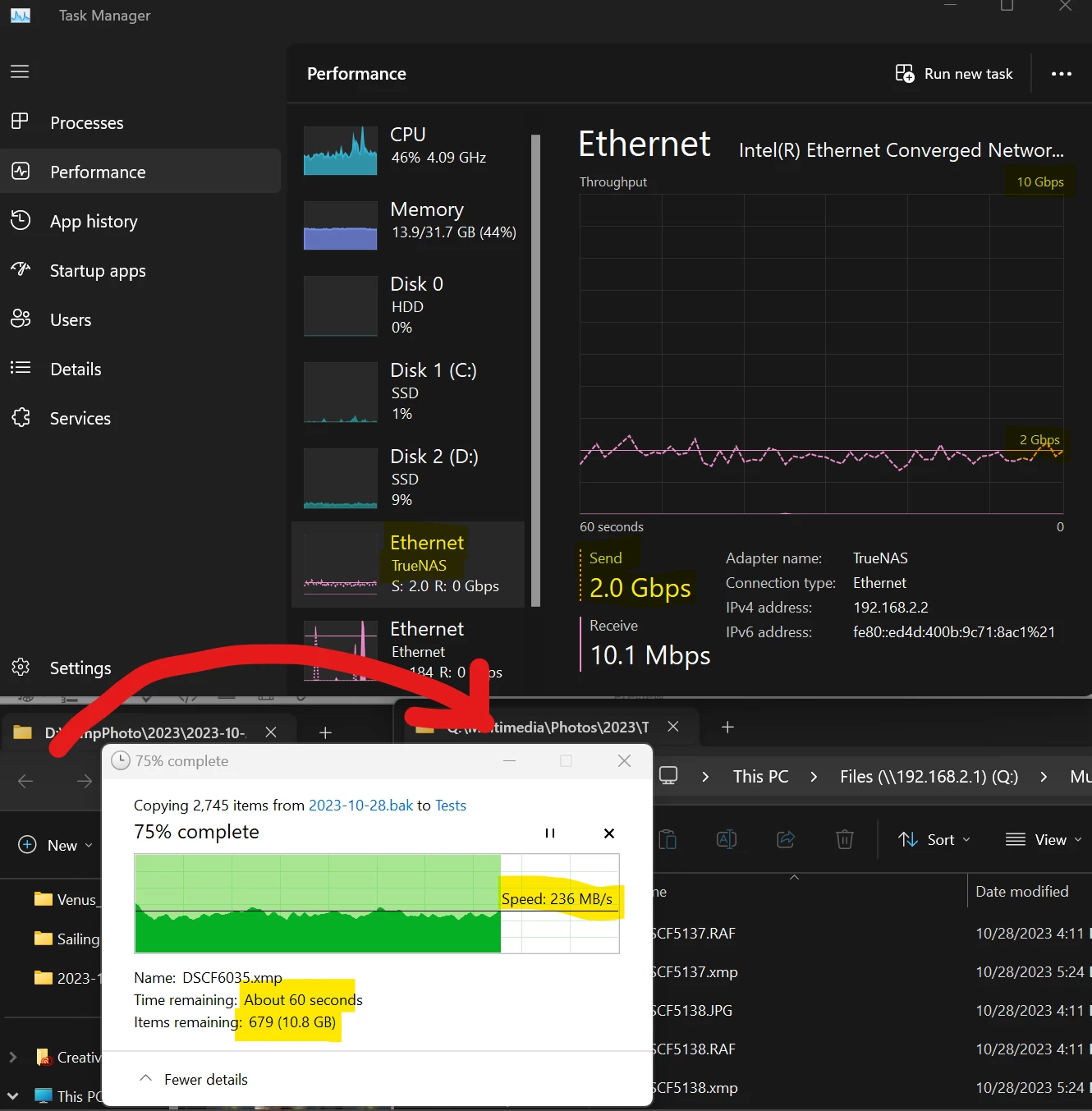Pause the file copy operation
1092x1111 pixels.
pyautogui.click(x=550, y=833)
